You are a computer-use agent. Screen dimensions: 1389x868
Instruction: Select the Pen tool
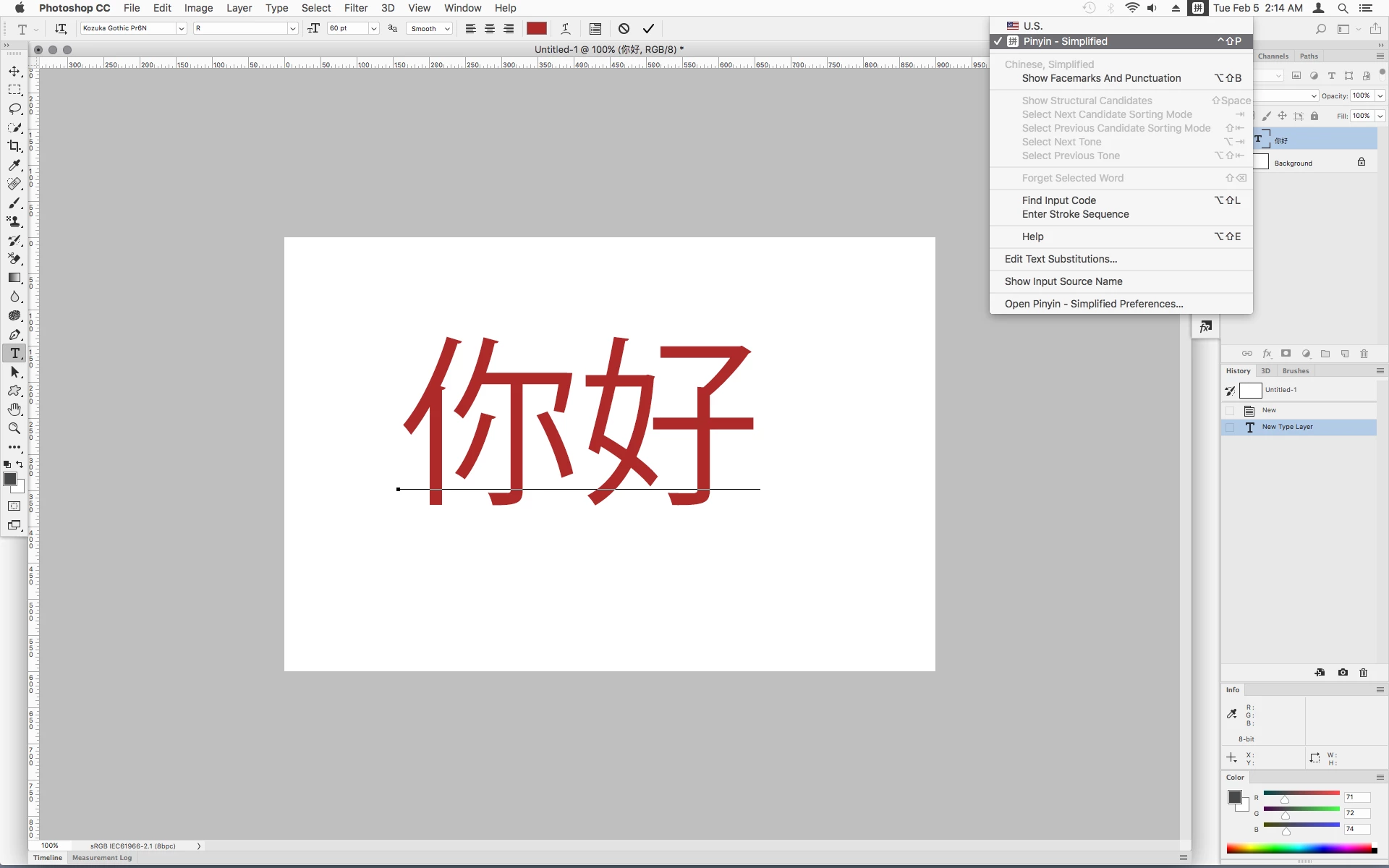tap(14, 335)
